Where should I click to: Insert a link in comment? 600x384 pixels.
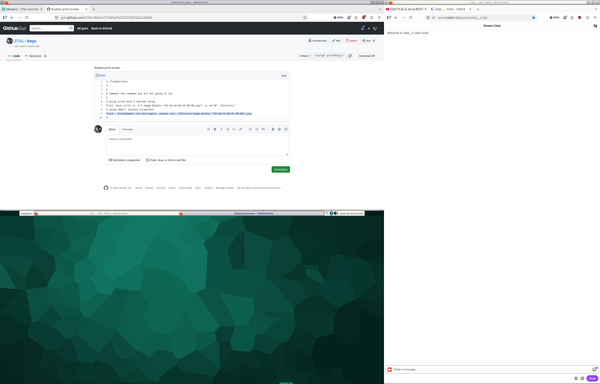241,129
